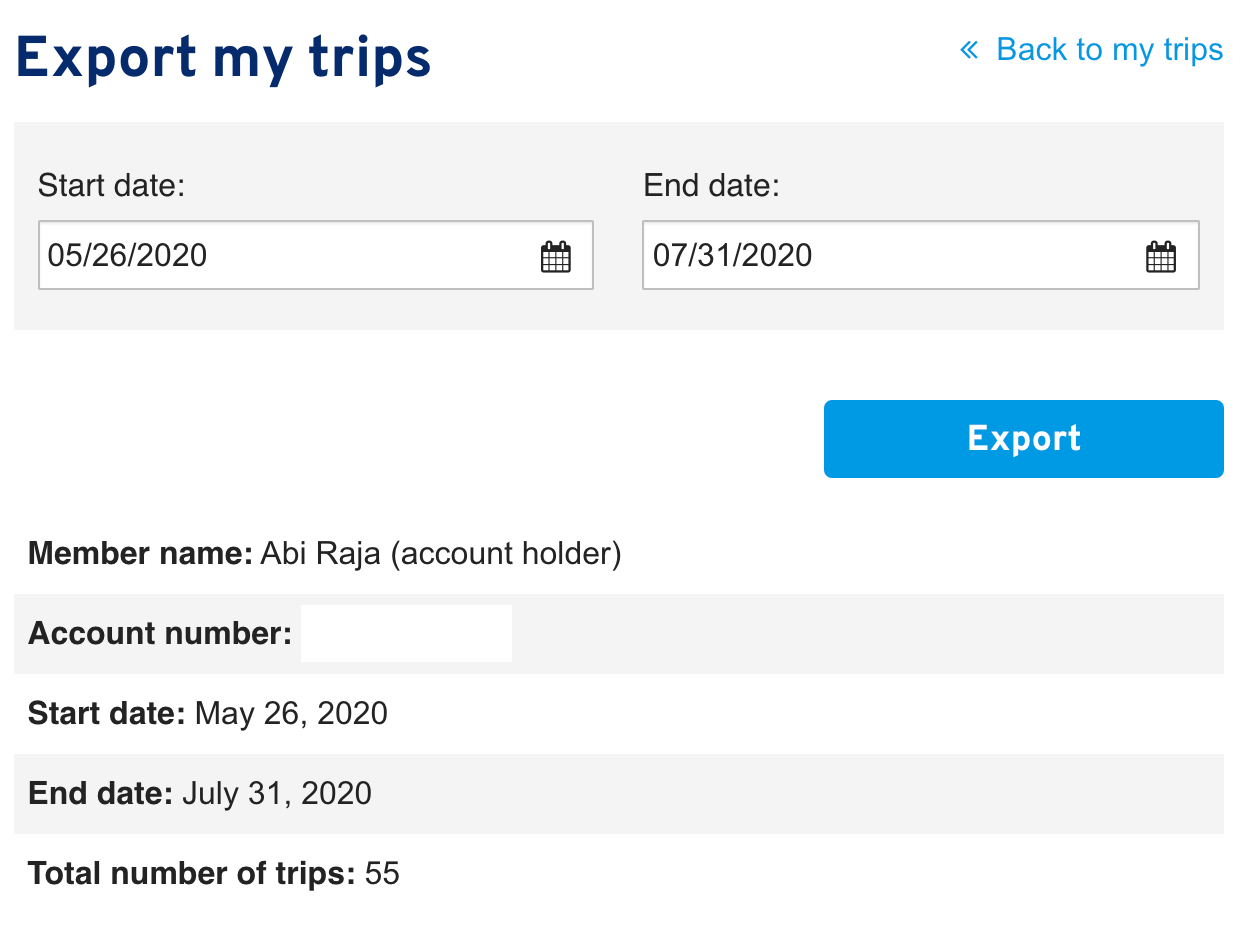Screen dimensions: 1244x930
Task: Click the summary value "May 26, 2020"
Action: [x=291, y=713]
